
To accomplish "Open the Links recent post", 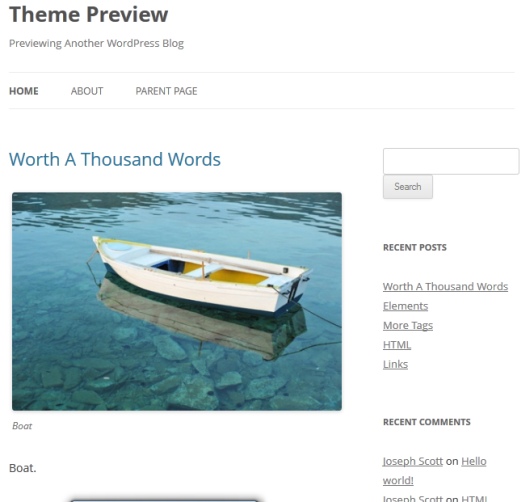I will click(x=396, y=364).
